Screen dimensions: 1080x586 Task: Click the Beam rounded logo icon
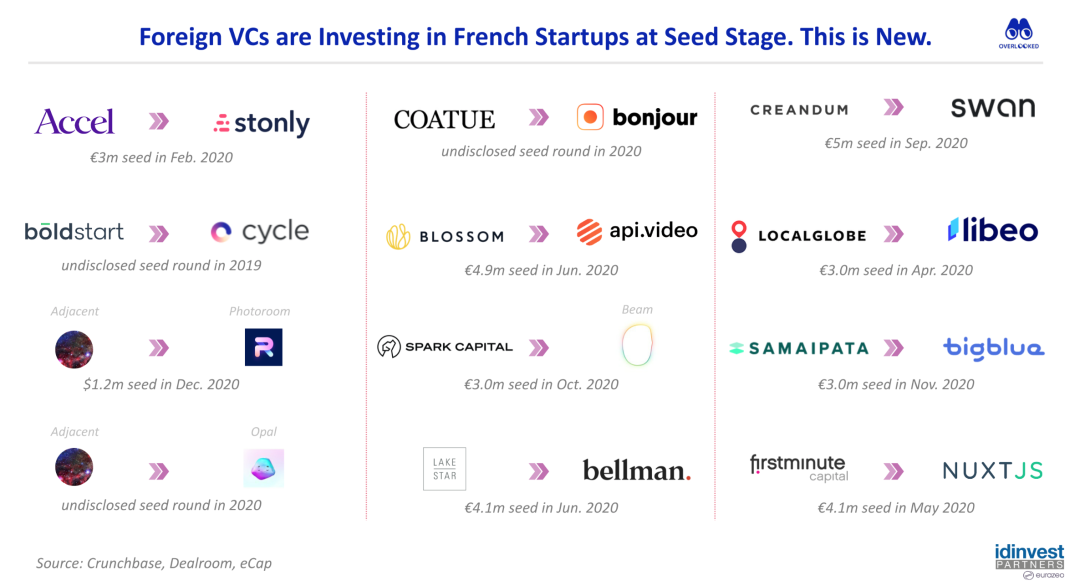[x=637, y=344]
